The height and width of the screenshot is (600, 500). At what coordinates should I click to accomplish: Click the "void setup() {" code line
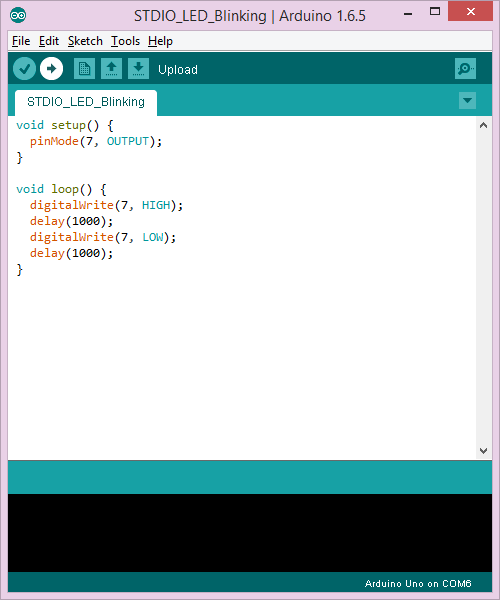tap(65, 126)
